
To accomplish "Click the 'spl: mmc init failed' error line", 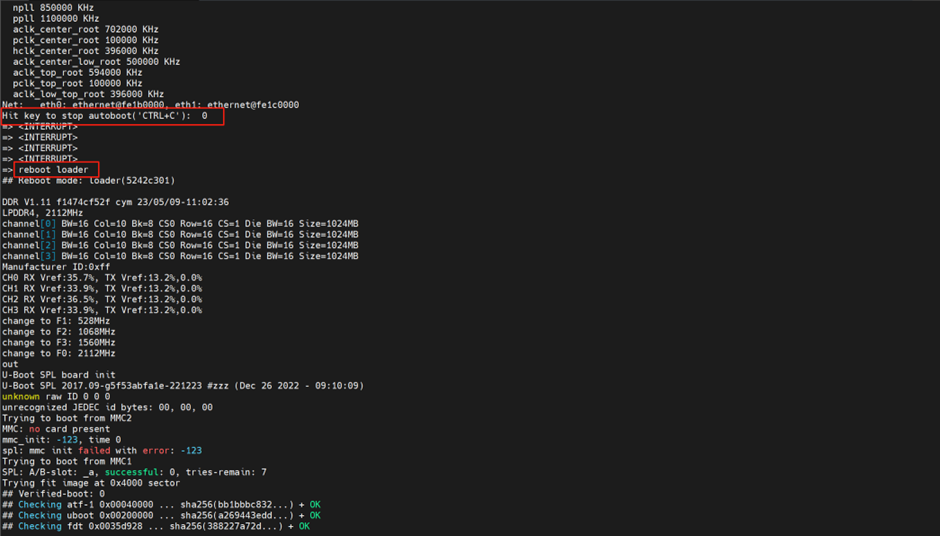I will pos(102,451).
